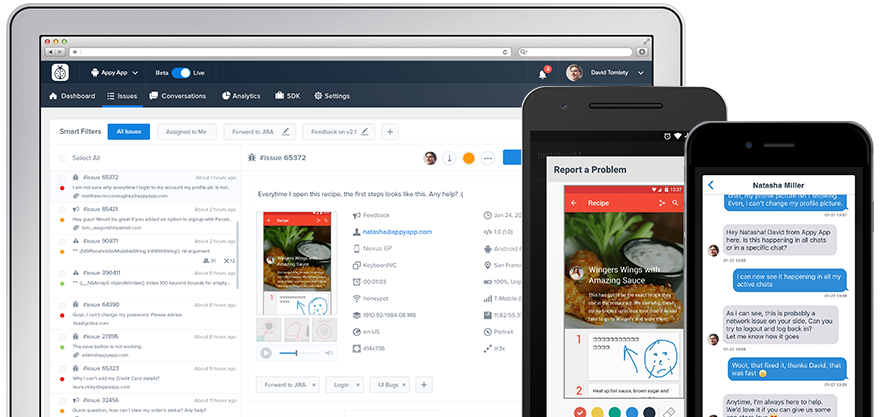This screenshot has height=417, width=880.
Task: Open natasha@appyapp.com email link
Action: click(x=397, y=231)
